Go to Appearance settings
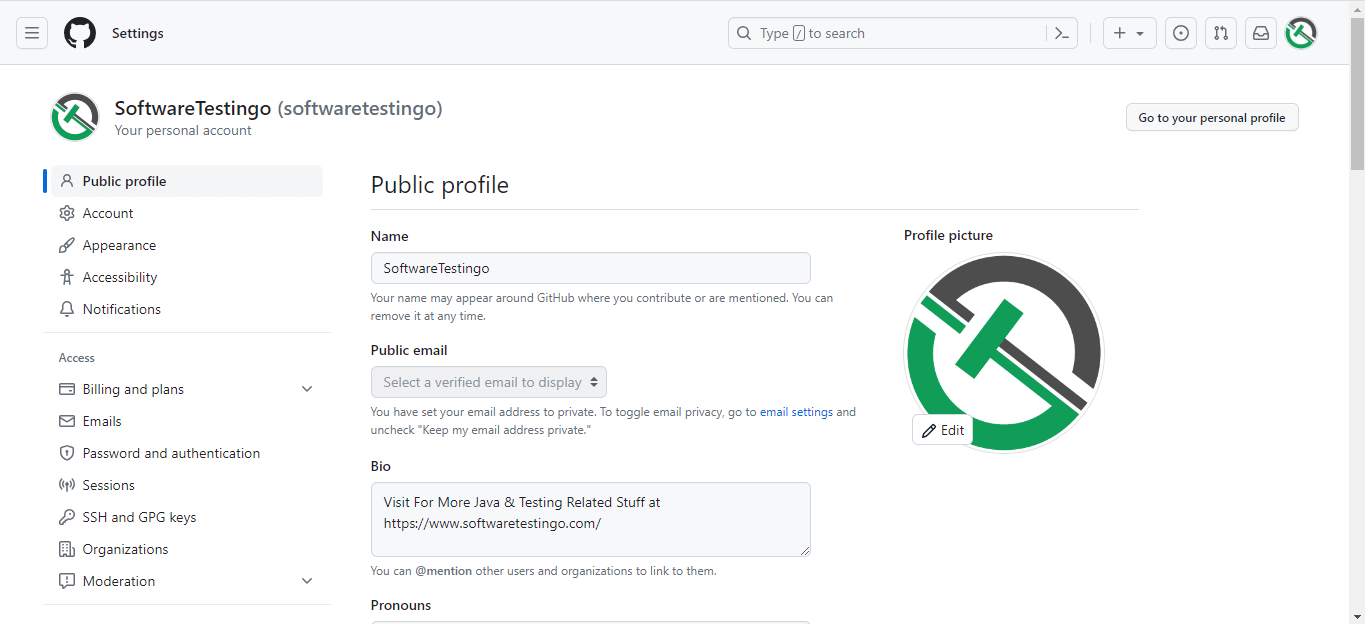Viewport: 1365px width, 624px height. (187, 245)
